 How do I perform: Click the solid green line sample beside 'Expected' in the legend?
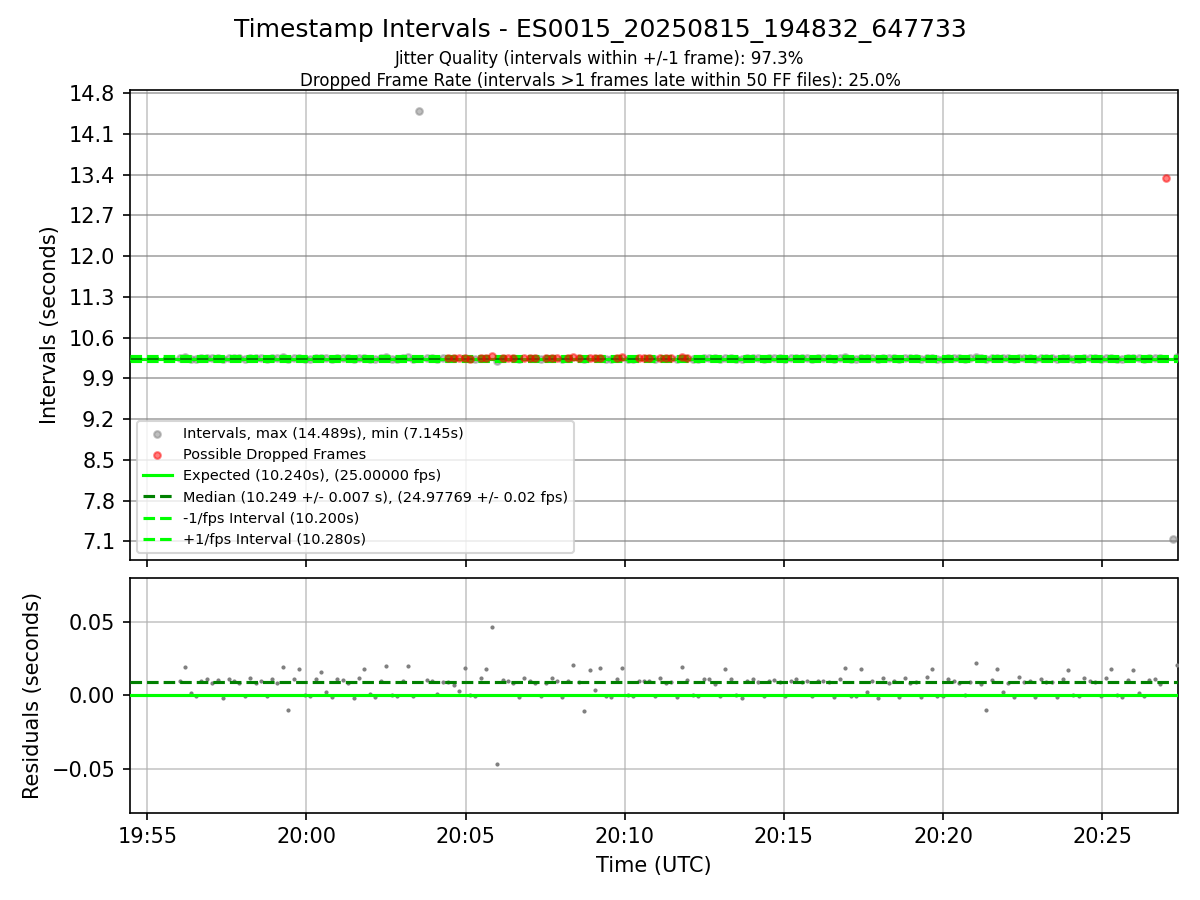point(157,476)
